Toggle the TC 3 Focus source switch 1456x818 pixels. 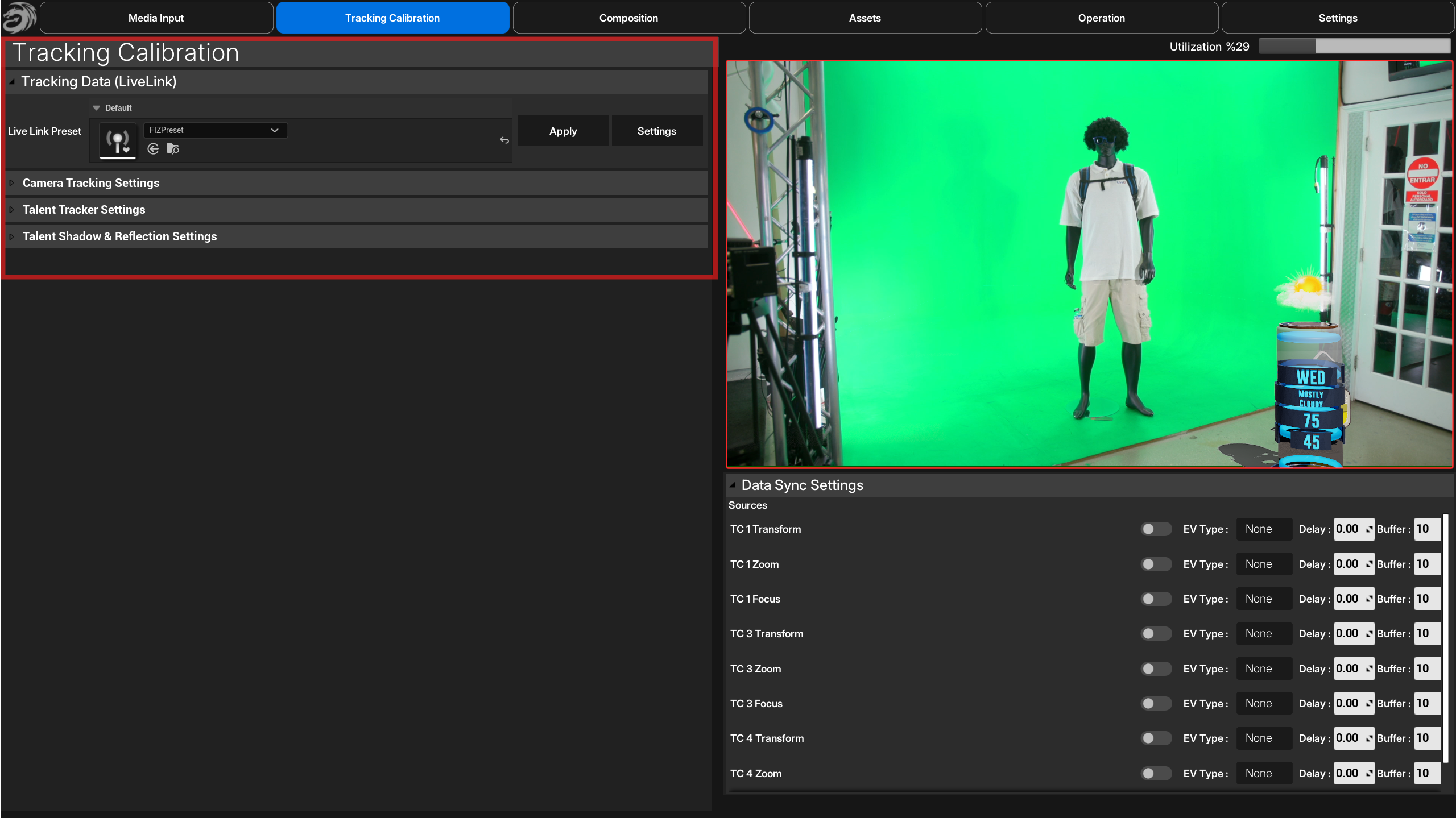1156,704
